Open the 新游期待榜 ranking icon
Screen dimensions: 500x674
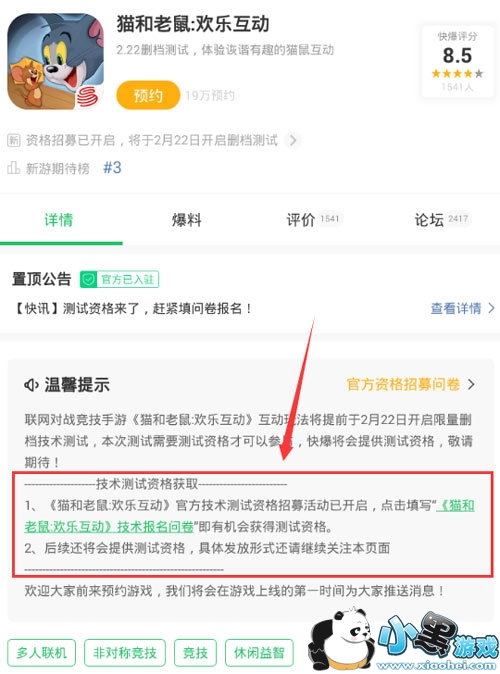click(x=13, y=168)
